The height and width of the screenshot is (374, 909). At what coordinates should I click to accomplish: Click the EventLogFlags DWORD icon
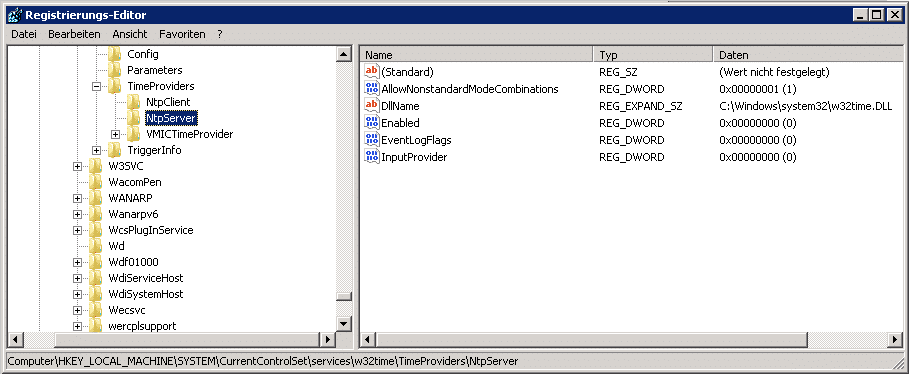[371, 140]
